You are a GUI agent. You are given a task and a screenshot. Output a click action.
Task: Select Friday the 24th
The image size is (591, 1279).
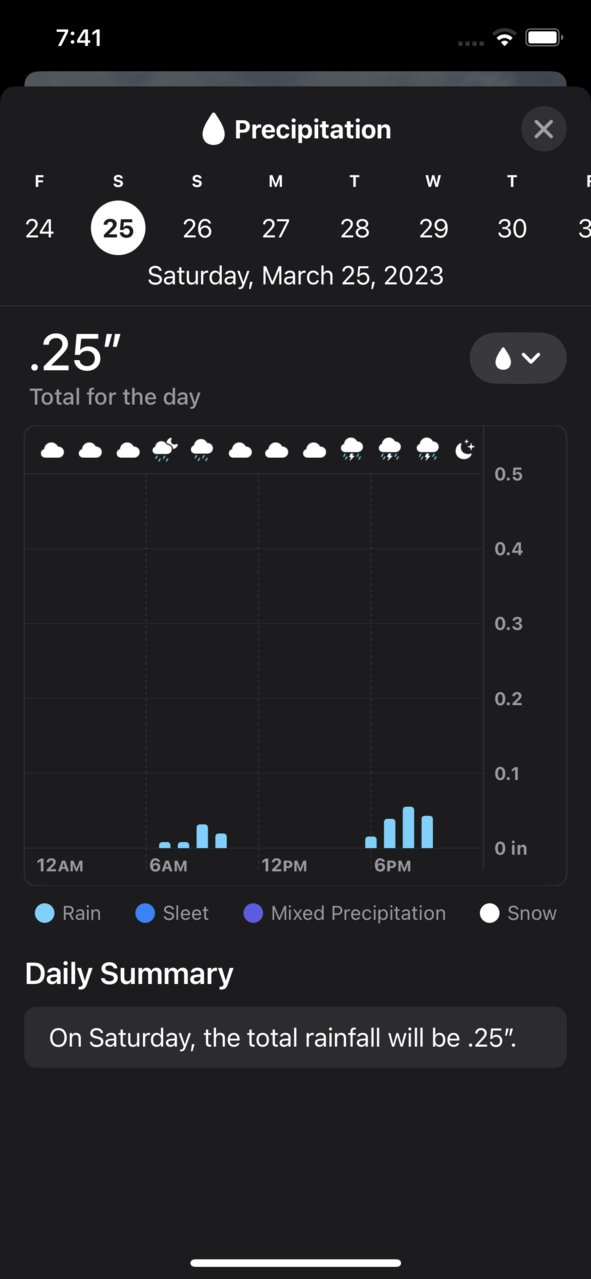coord(39,228)
